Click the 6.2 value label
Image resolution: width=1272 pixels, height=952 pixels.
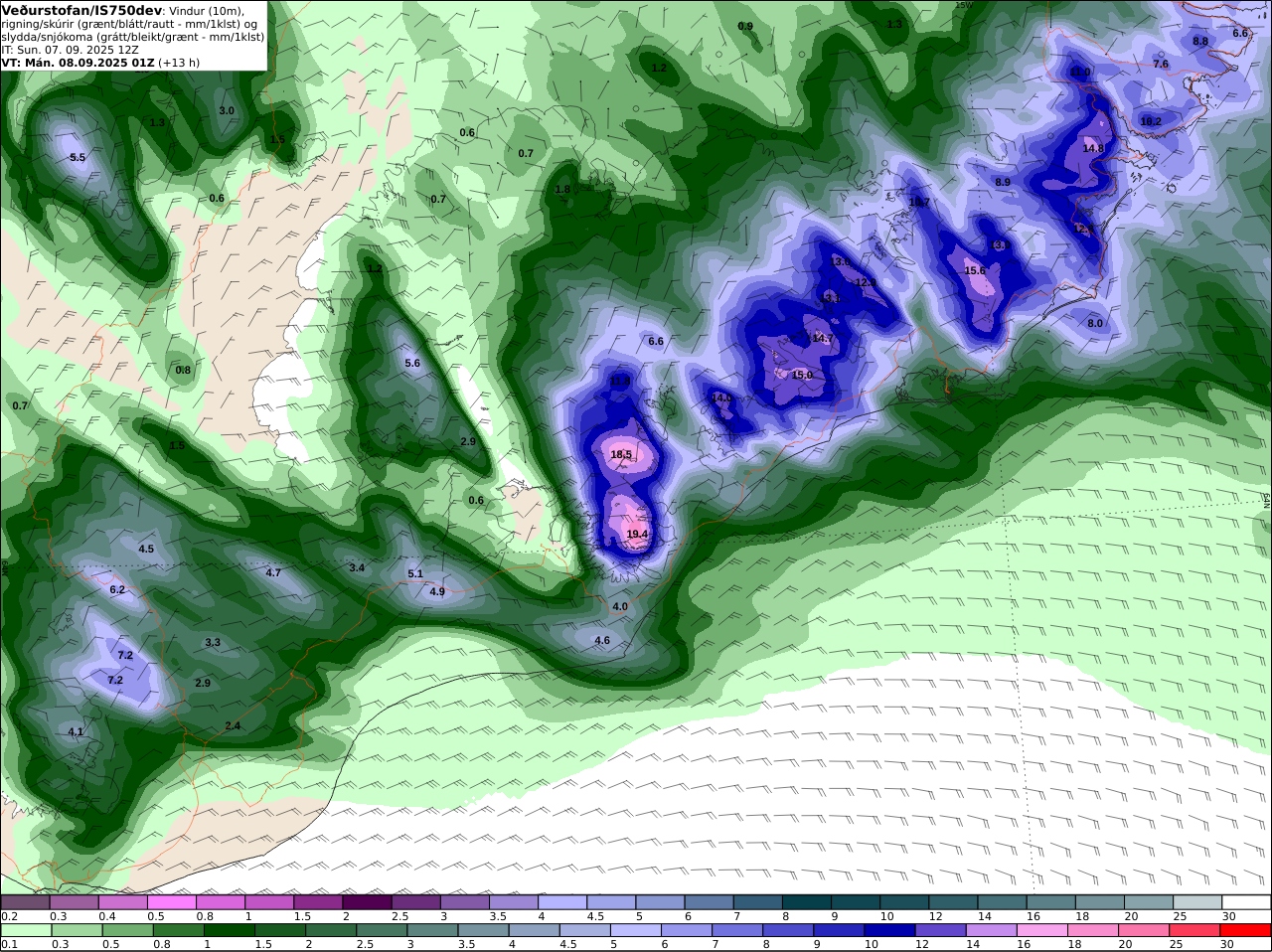point(117,589)
